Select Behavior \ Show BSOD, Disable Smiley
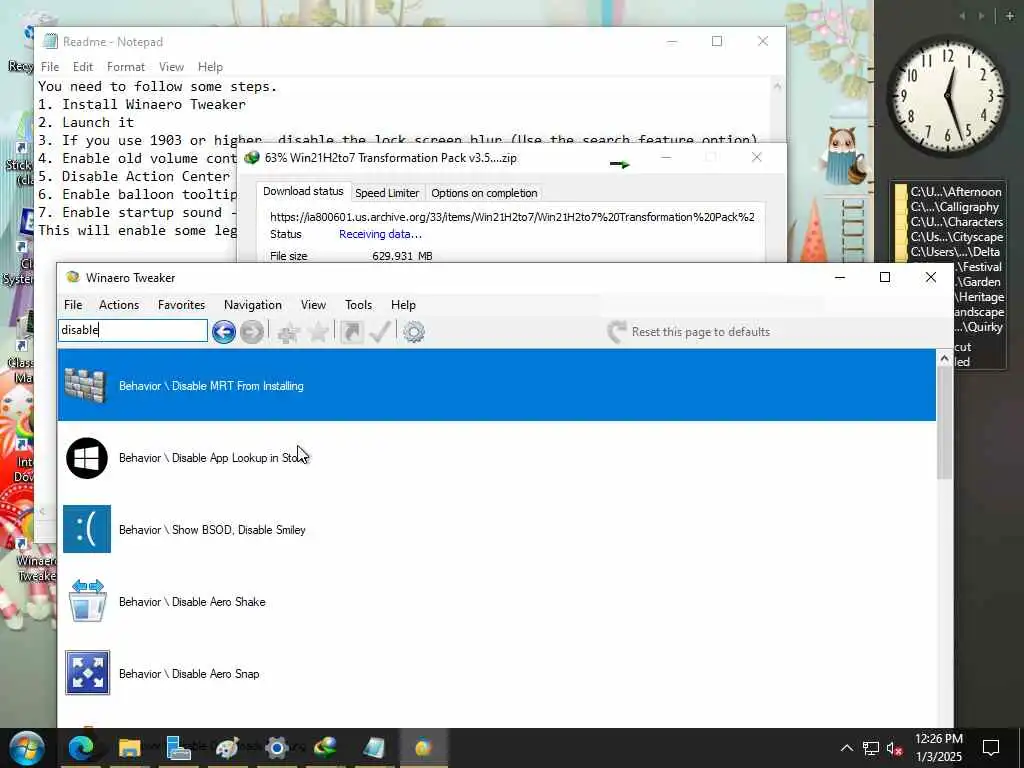This screenshot has height=768, width=1024. click(496, 530)
